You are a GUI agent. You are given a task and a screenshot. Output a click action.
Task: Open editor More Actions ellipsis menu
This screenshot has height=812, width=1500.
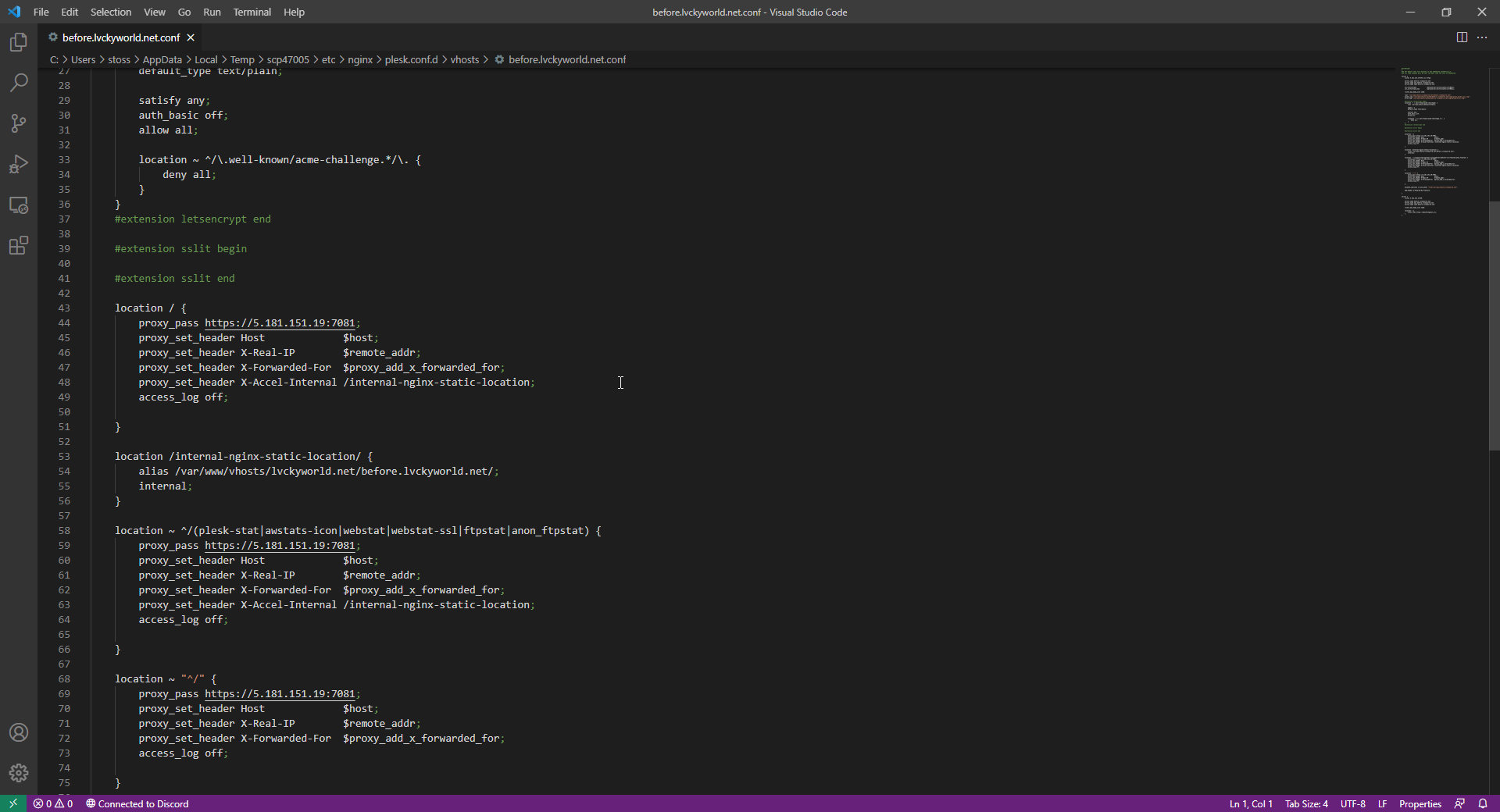pyautogui.click(x=1482, y=37)
